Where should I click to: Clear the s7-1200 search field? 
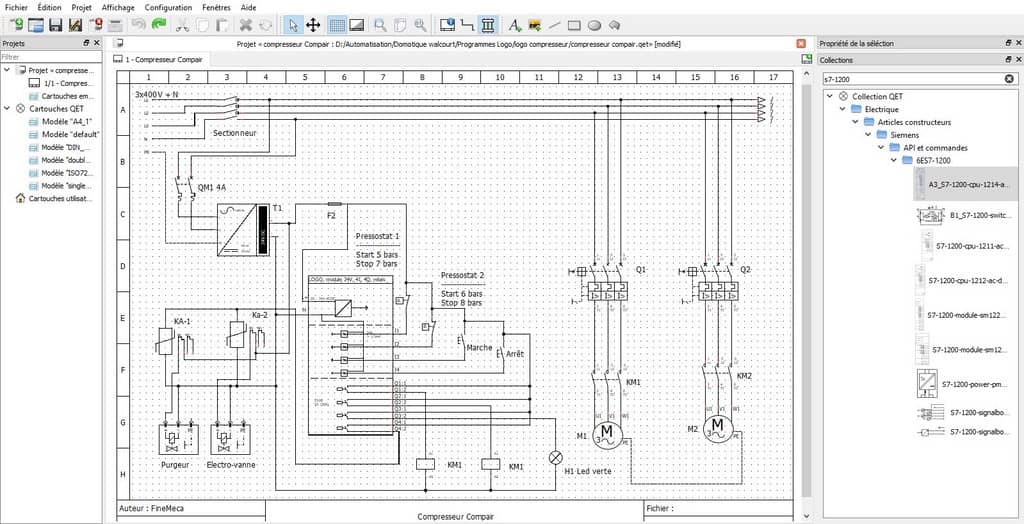[1009, 78]
